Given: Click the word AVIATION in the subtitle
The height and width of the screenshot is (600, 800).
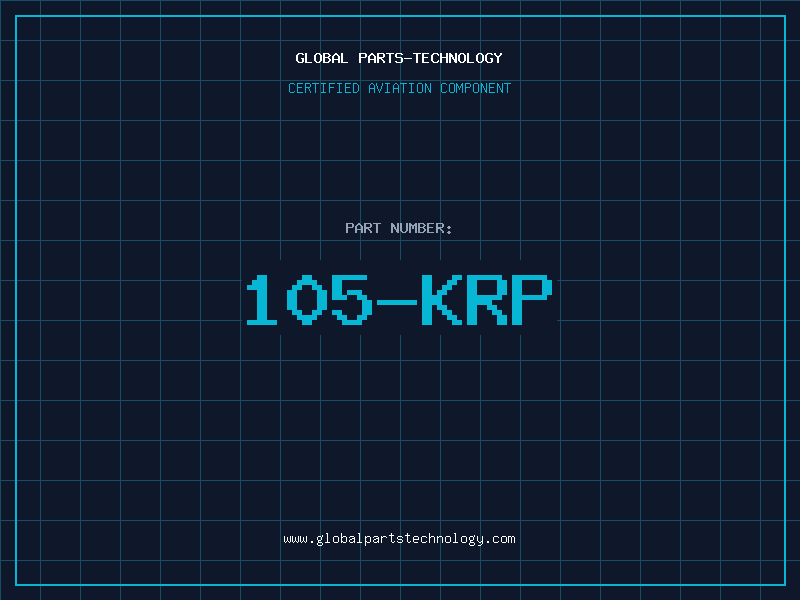Looking at the screenshot, I should [x=399, y=89].
